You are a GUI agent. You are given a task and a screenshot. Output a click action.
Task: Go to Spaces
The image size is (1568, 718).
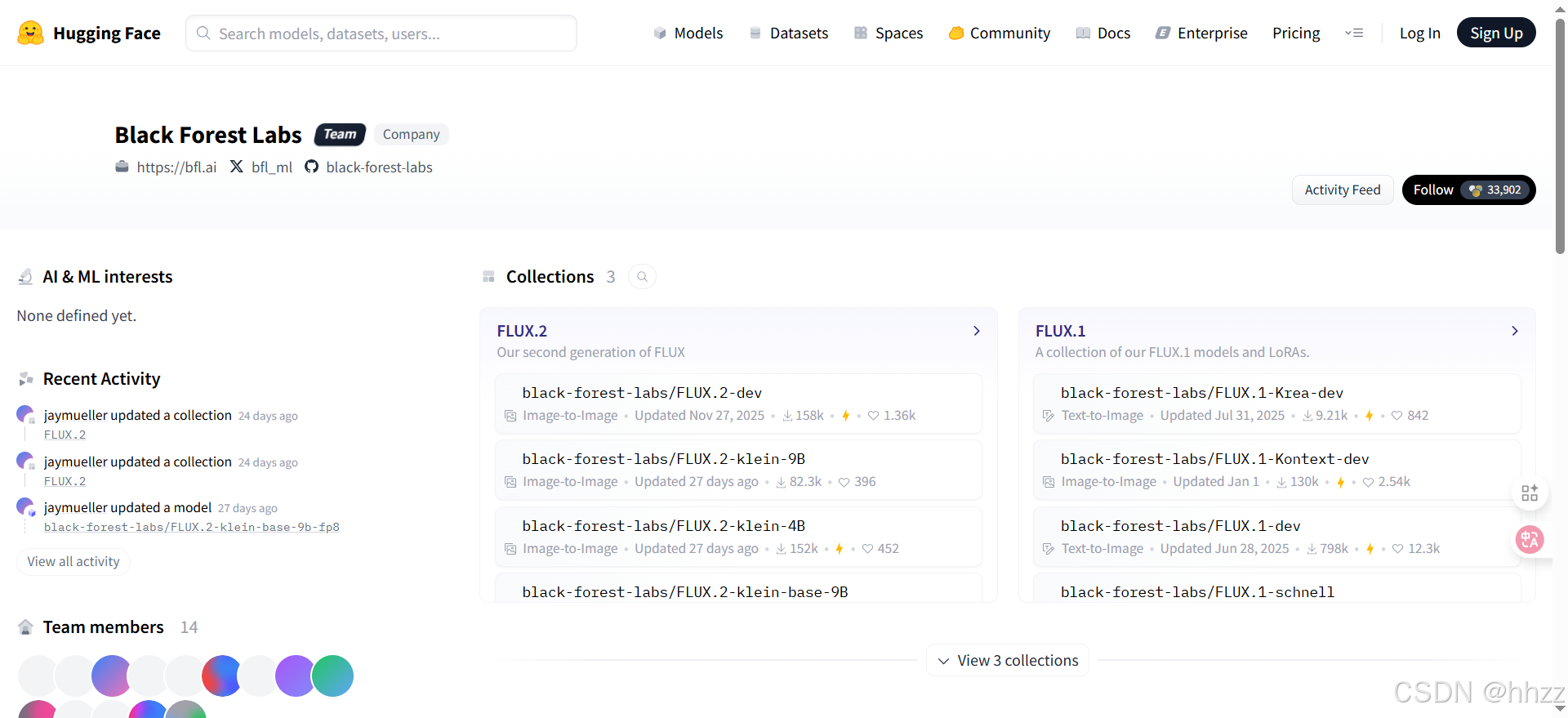coord(889,33)
